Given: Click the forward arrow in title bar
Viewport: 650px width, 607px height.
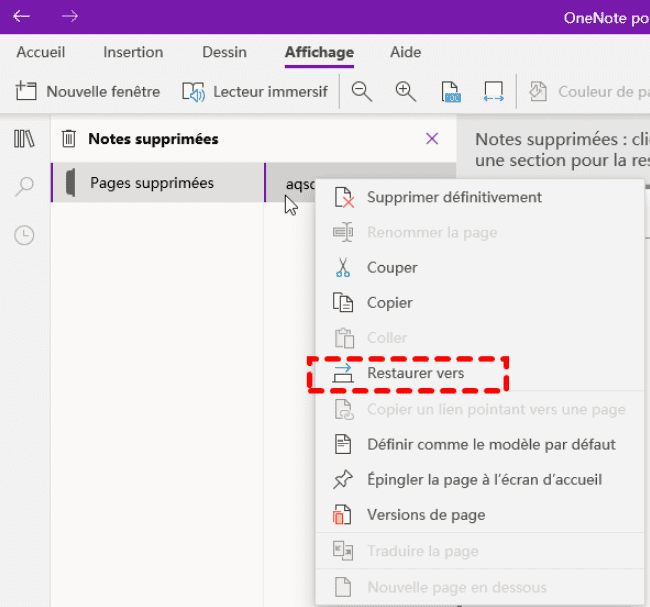Looking at the screenshot, I should 70,16.
